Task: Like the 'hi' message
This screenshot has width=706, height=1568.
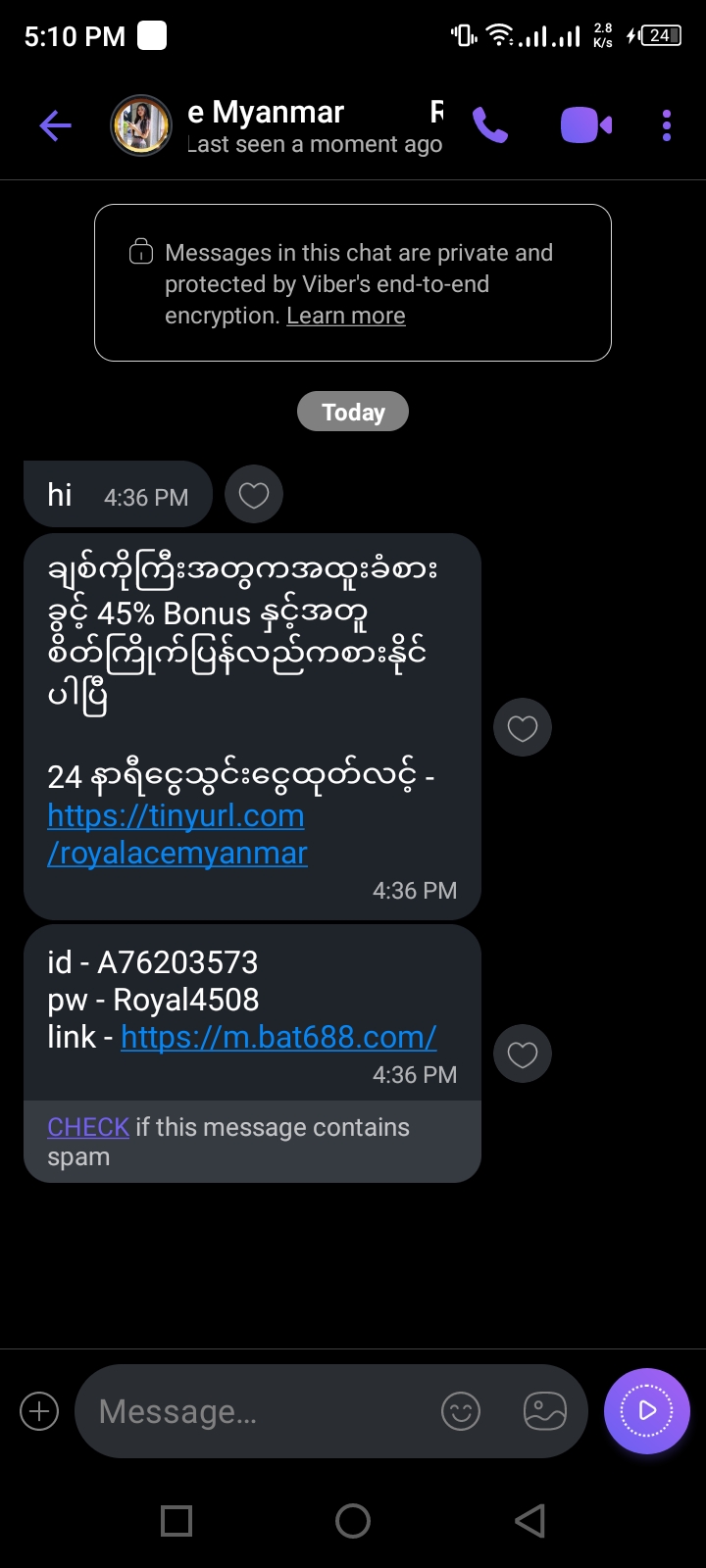Action: pos(254,495)
